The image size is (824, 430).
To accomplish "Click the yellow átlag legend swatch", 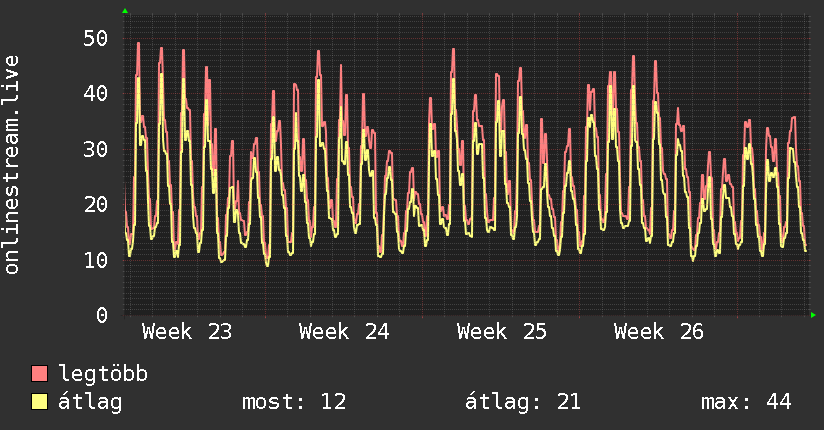I will coord(39,402).
